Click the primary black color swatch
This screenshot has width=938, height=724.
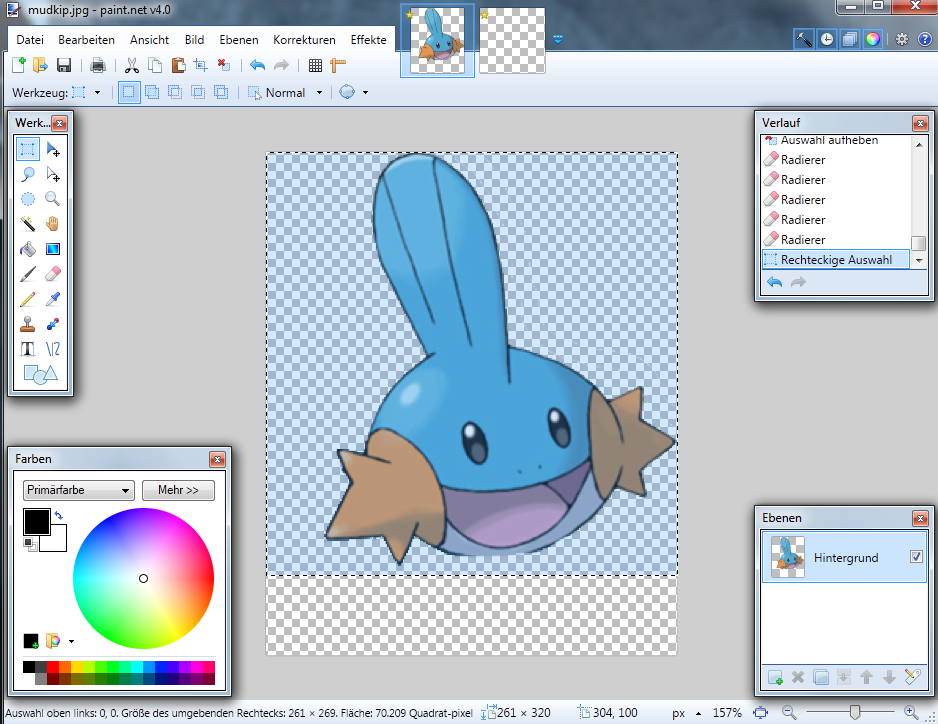[36, 522]
